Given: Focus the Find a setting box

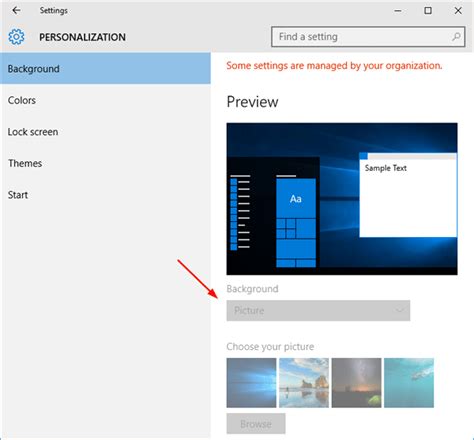Looking at the screenshot, I should [x=368, y=37].
